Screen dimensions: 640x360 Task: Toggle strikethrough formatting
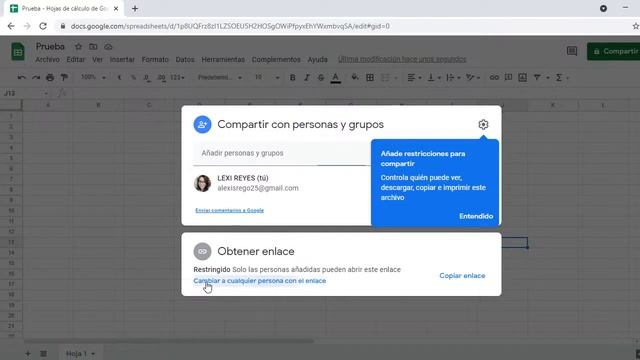coord(321,78)
